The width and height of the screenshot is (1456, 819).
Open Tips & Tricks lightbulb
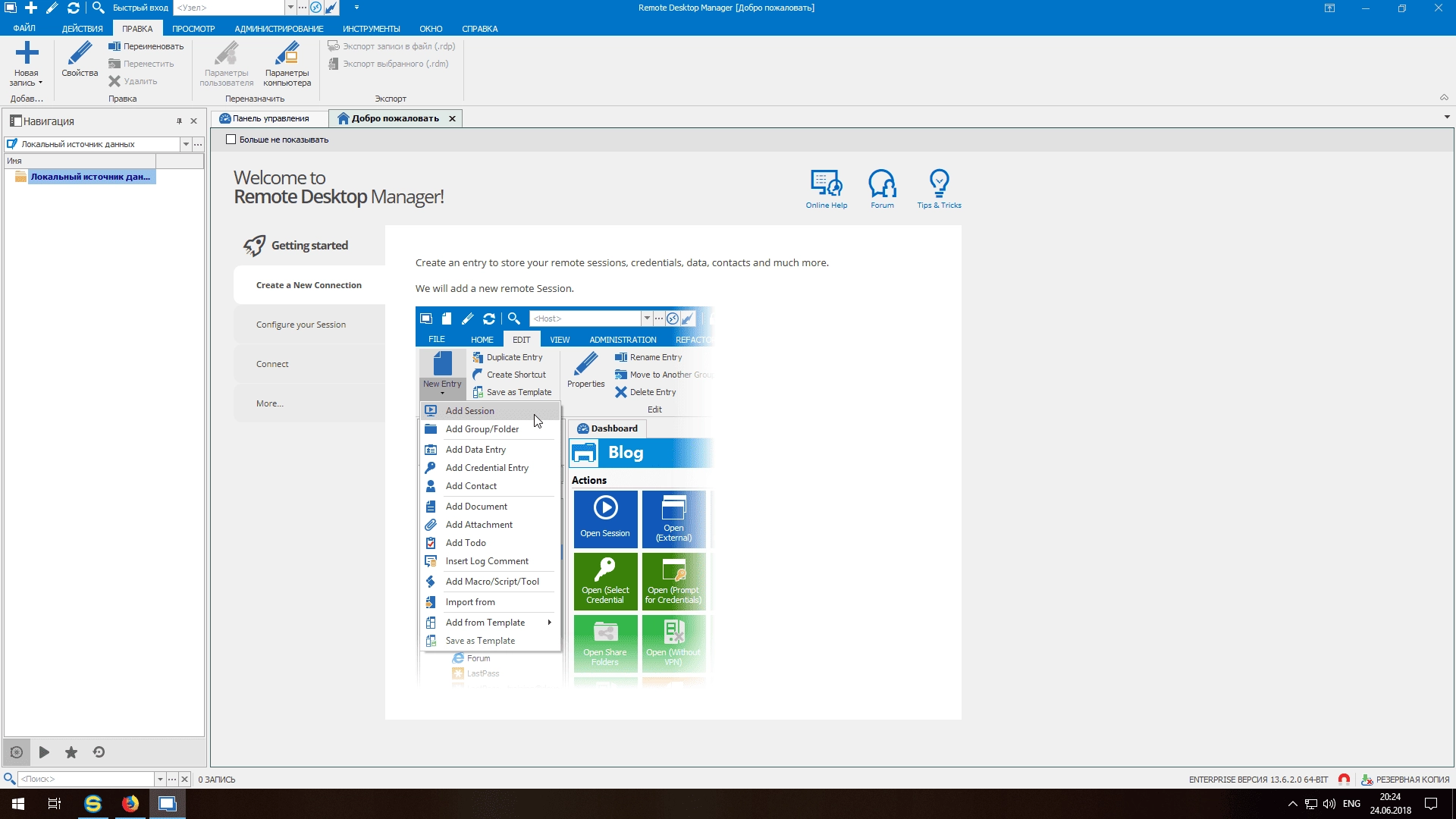[939, 189]
